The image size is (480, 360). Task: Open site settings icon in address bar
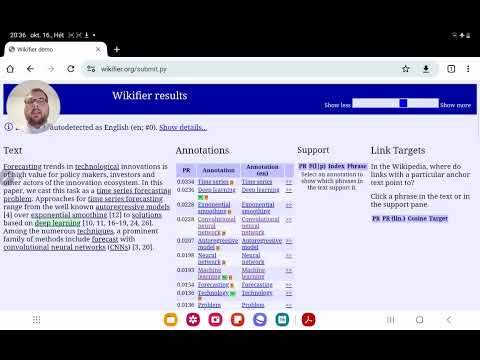point(91,69)
